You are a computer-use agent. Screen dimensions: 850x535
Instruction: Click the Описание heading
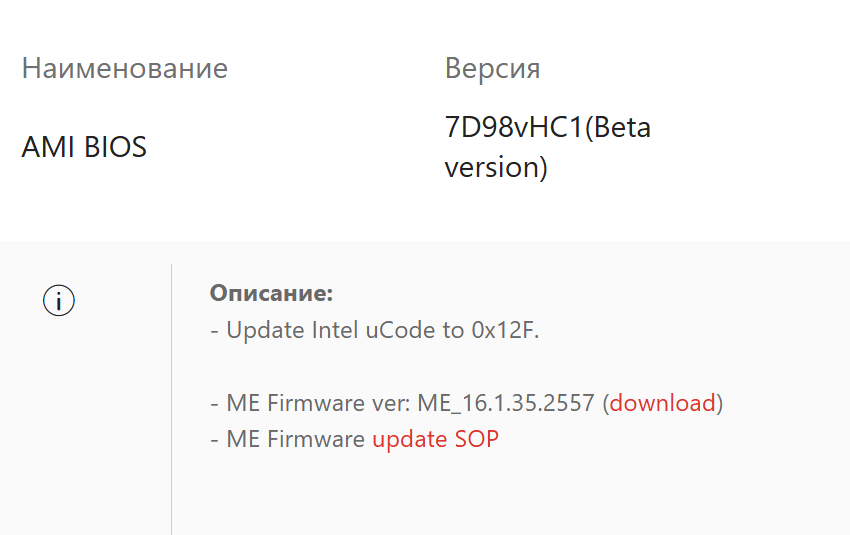[x=271, y=293]
